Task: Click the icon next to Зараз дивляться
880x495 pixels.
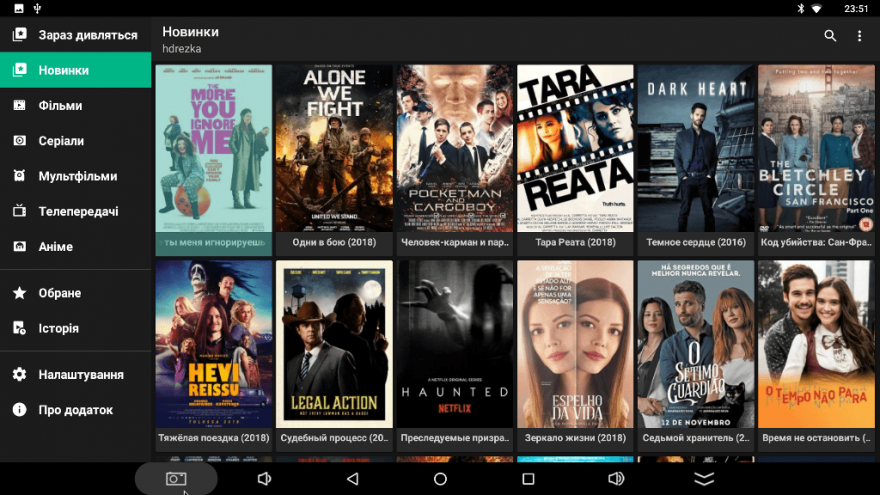Action: [20, 34]
